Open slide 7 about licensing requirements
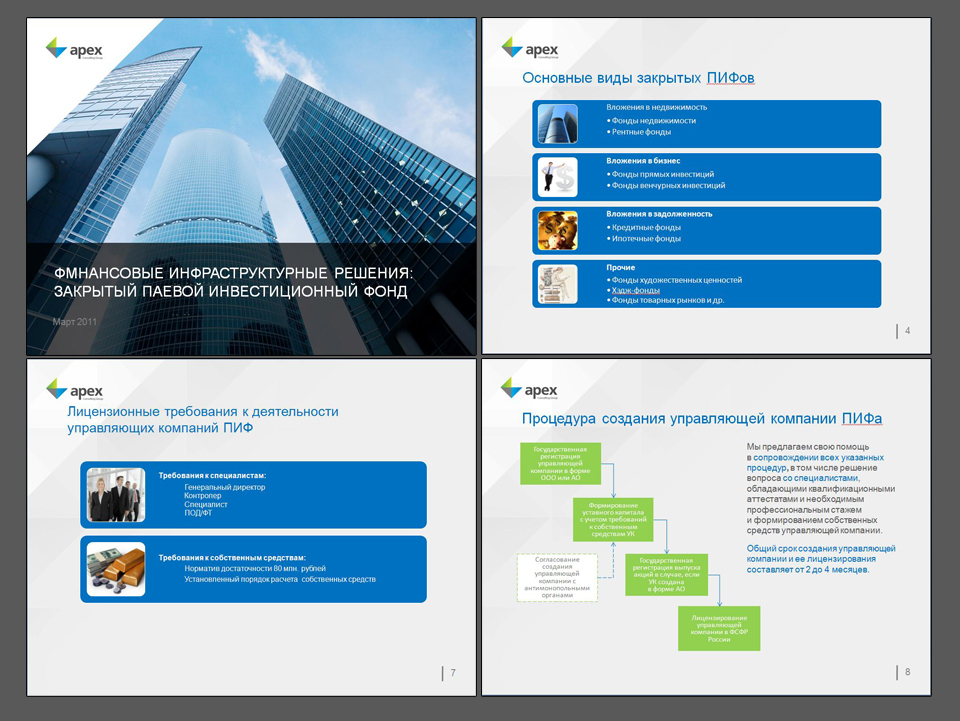The width and height of the screenshot is (960, 721). click(x=251, y=528)
